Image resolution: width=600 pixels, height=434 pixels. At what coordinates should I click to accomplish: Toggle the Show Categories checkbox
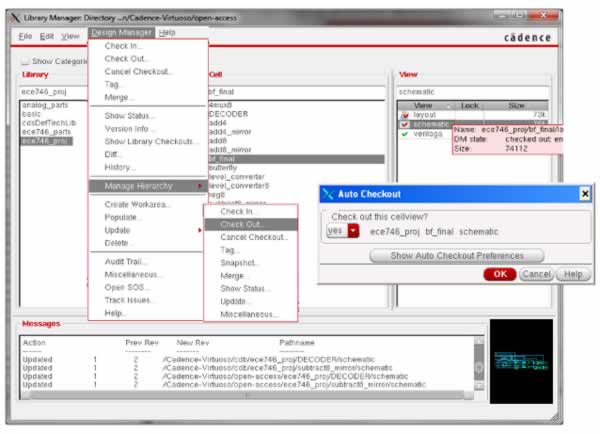coord(25,61)
